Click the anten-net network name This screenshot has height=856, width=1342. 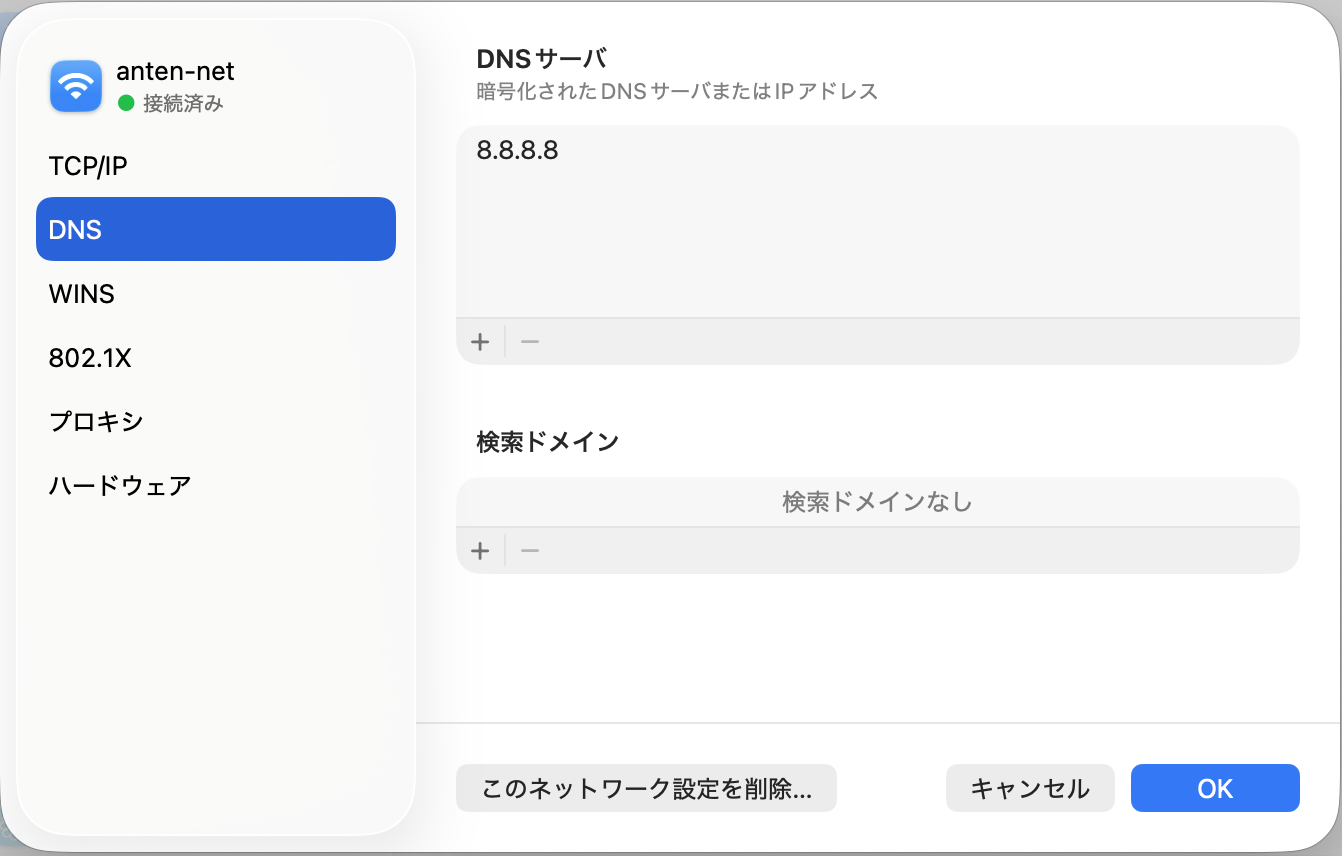(x=176, y=72)
